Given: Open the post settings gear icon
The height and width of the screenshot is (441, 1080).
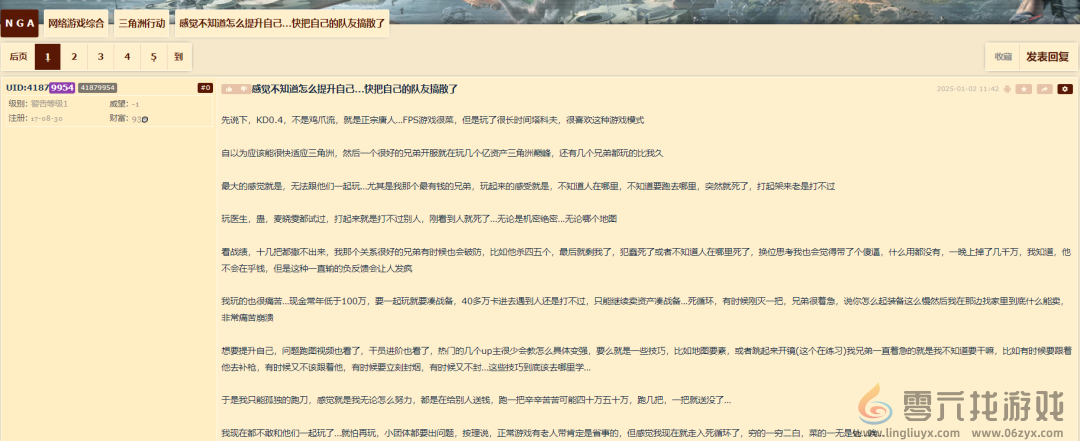Looking at the screenshot, I should [x=1065, y=89].
